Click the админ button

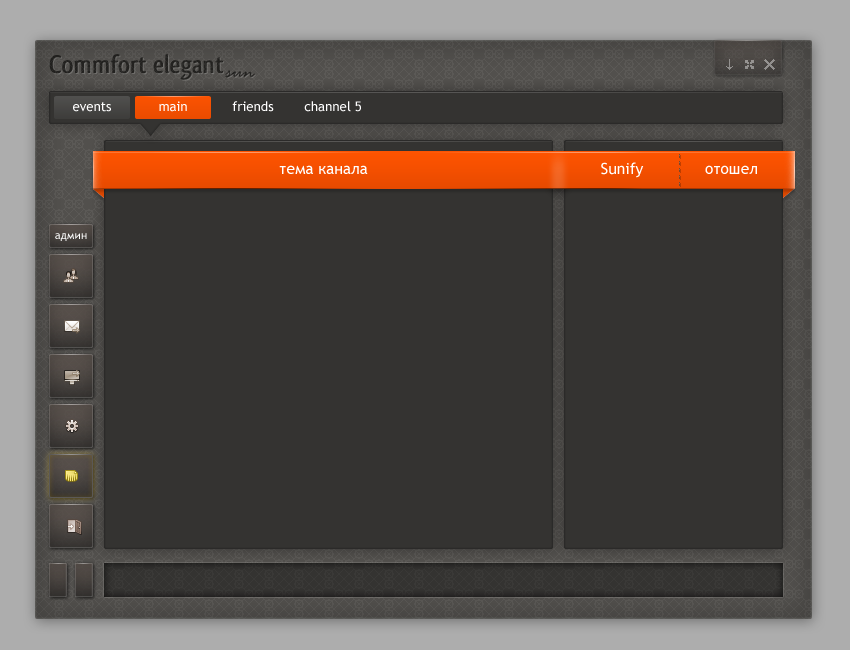click(71, 236)
